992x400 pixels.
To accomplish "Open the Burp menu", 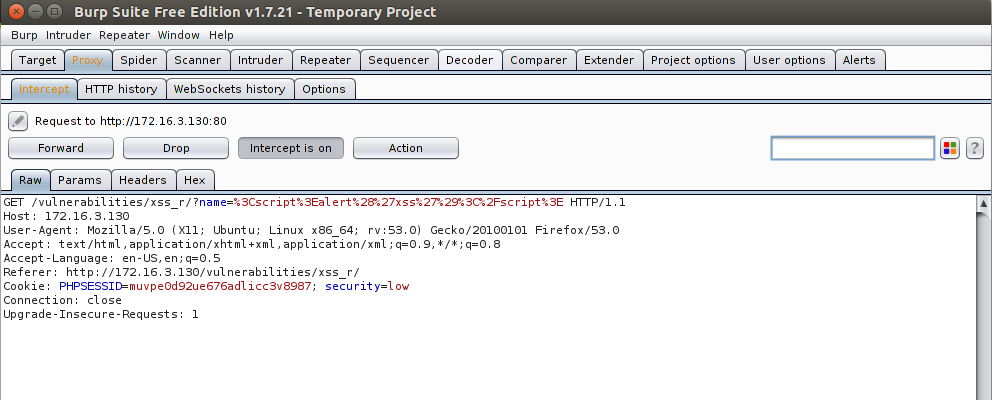I will [24, 35].
